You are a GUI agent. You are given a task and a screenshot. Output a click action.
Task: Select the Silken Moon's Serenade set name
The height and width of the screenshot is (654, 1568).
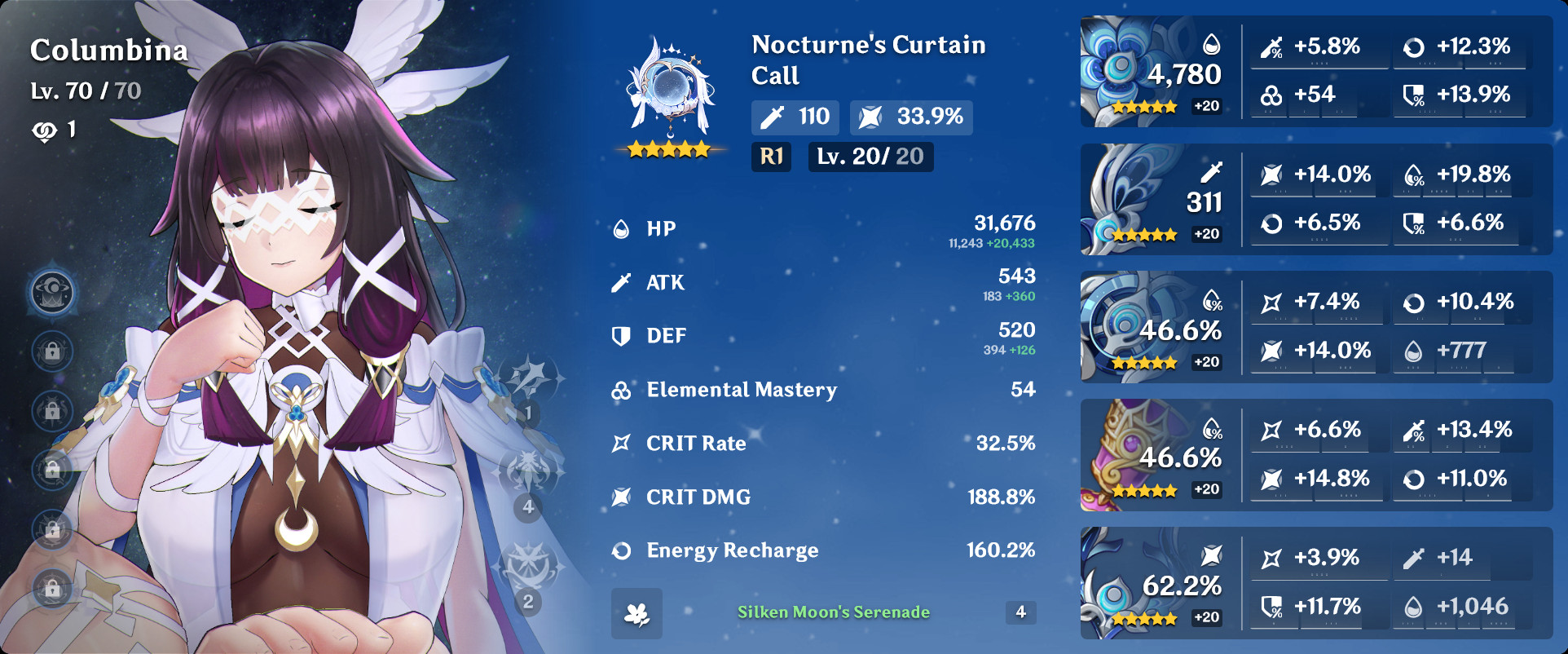click(833, 612)
